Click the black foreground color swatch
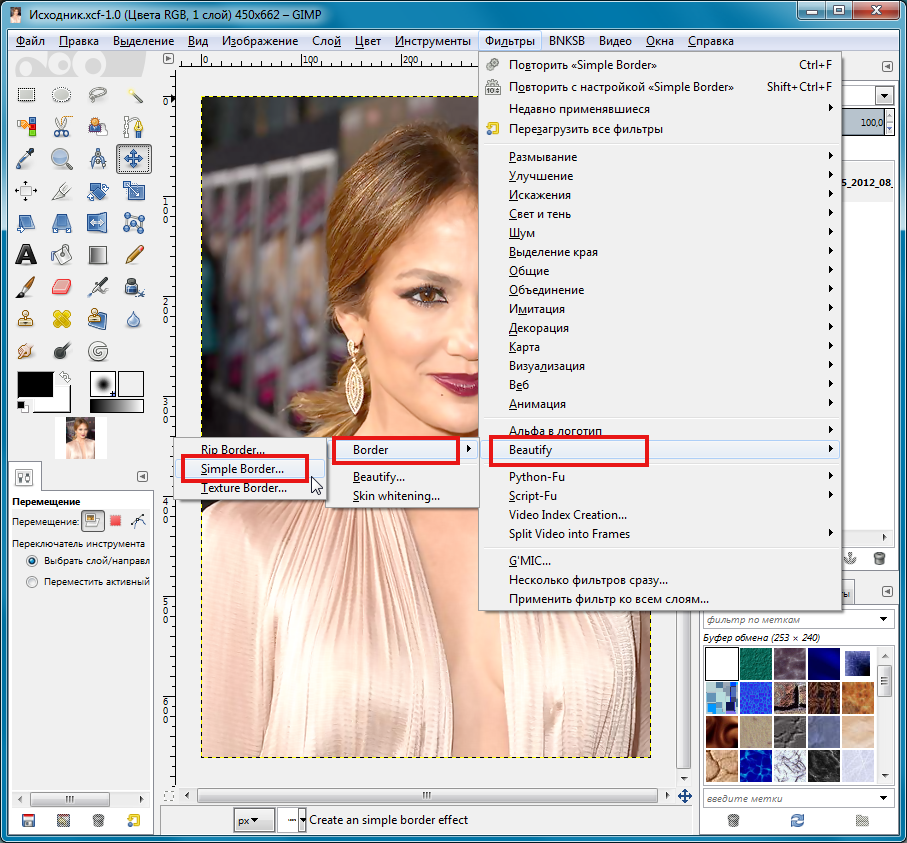 (35, 384)
